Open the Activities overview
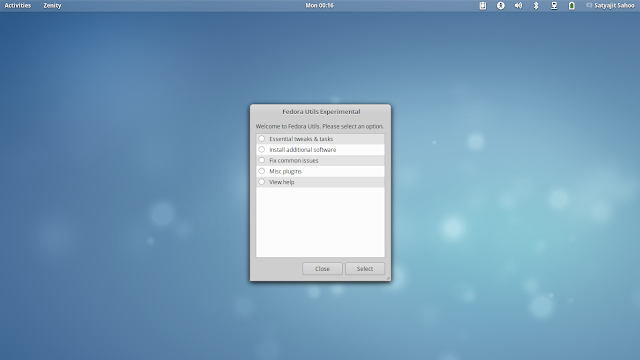 [18, 6]
